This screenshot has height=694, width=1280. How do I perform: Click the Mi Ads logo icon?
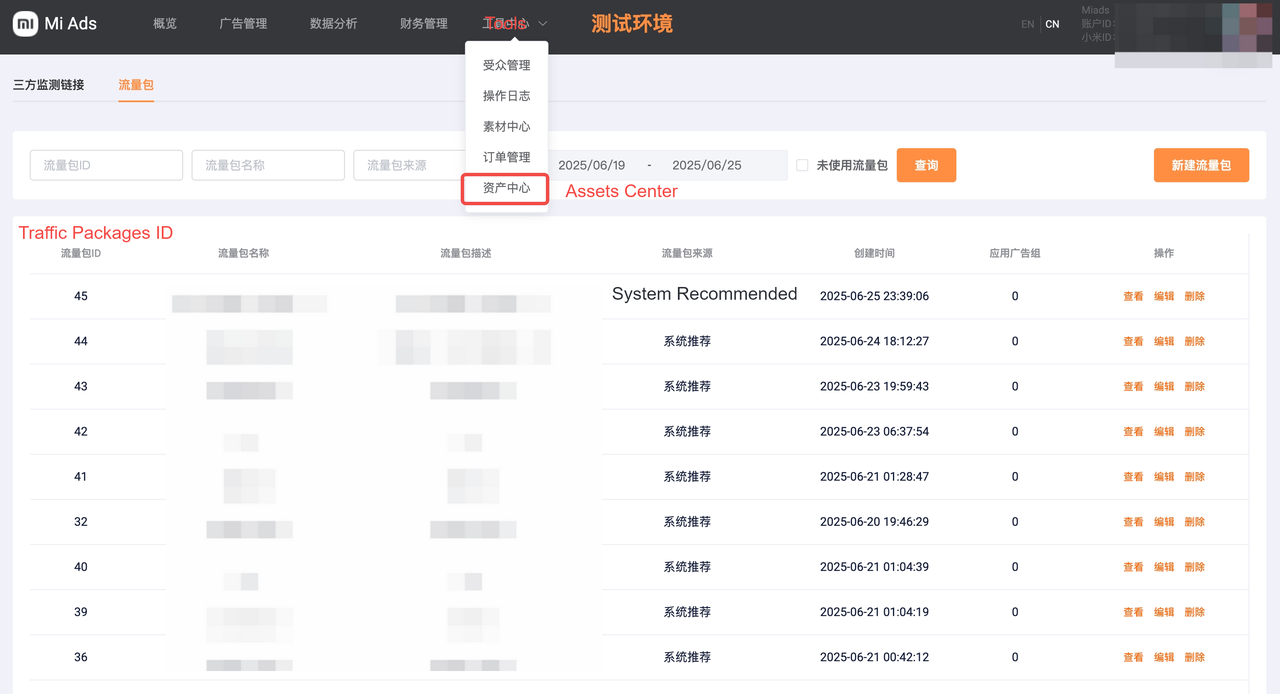pos(25,24)
